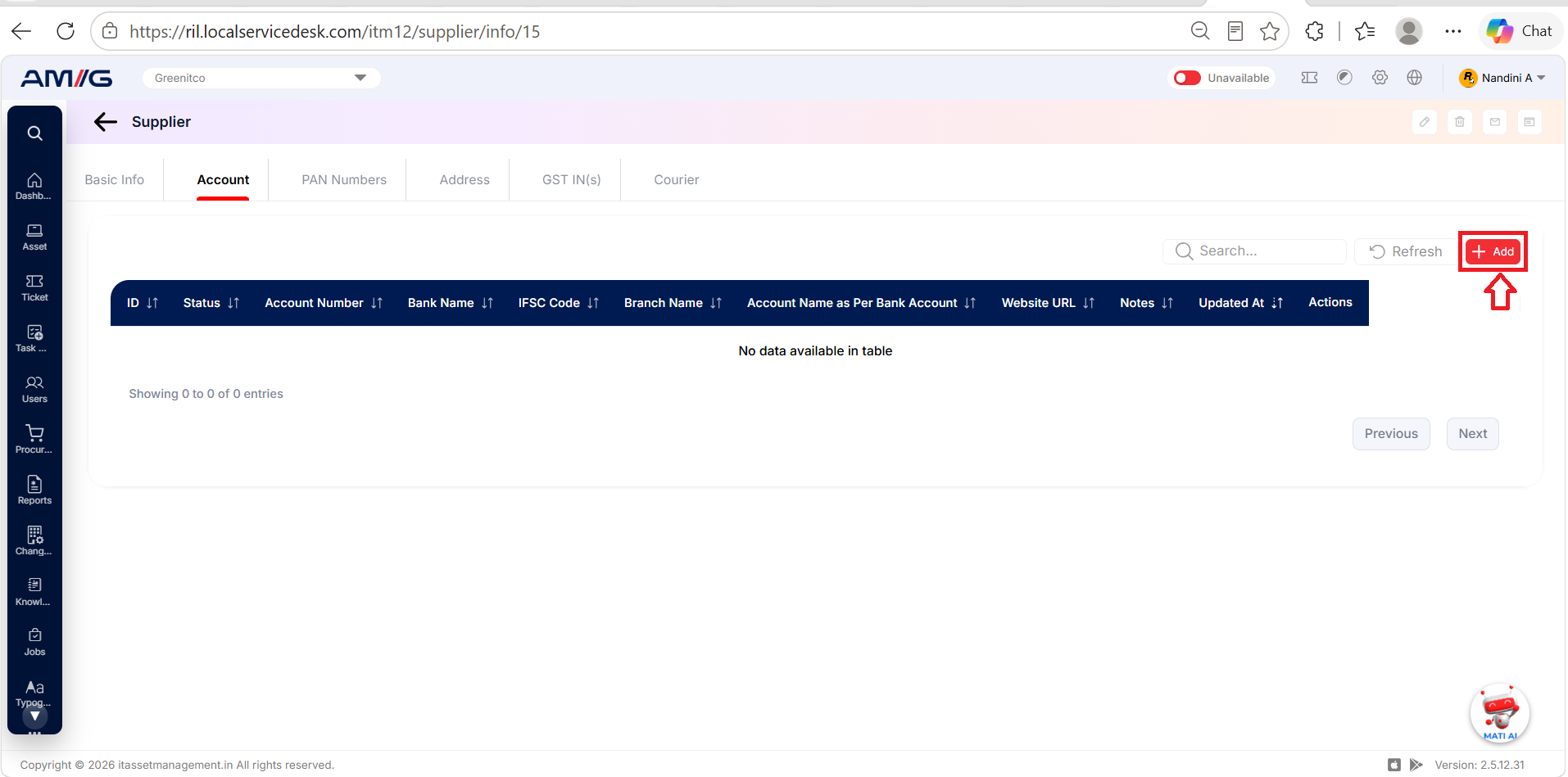Expand the Greenitco company dropdown

(261, 78)
